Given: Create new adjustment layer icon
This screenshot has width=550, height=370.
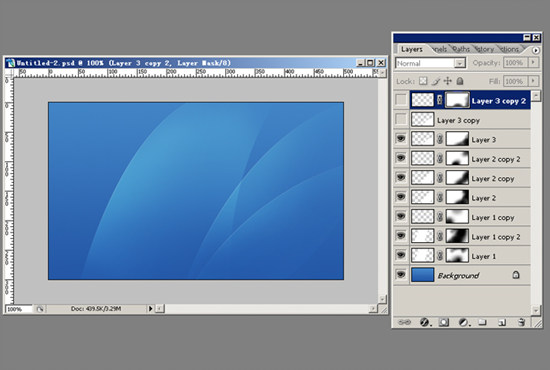Looking at the screenshot, I should [463, 322].
